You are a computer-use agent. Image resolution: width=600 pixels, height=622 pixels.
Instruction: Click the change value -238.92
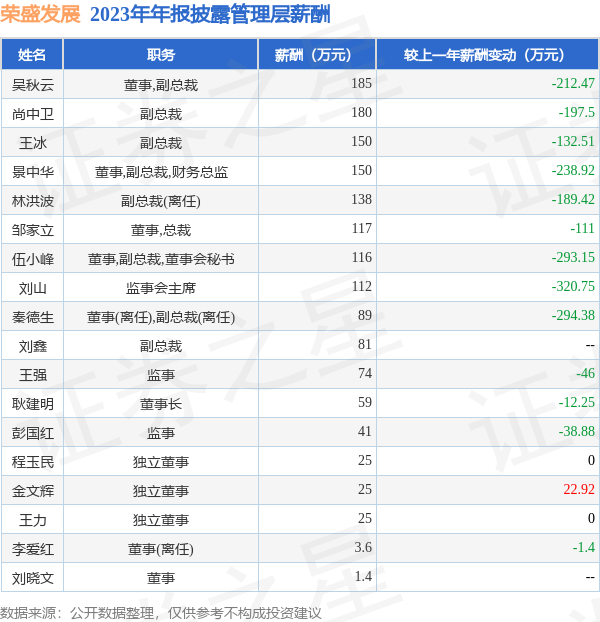pyautogui.click(x=573, y=170)
